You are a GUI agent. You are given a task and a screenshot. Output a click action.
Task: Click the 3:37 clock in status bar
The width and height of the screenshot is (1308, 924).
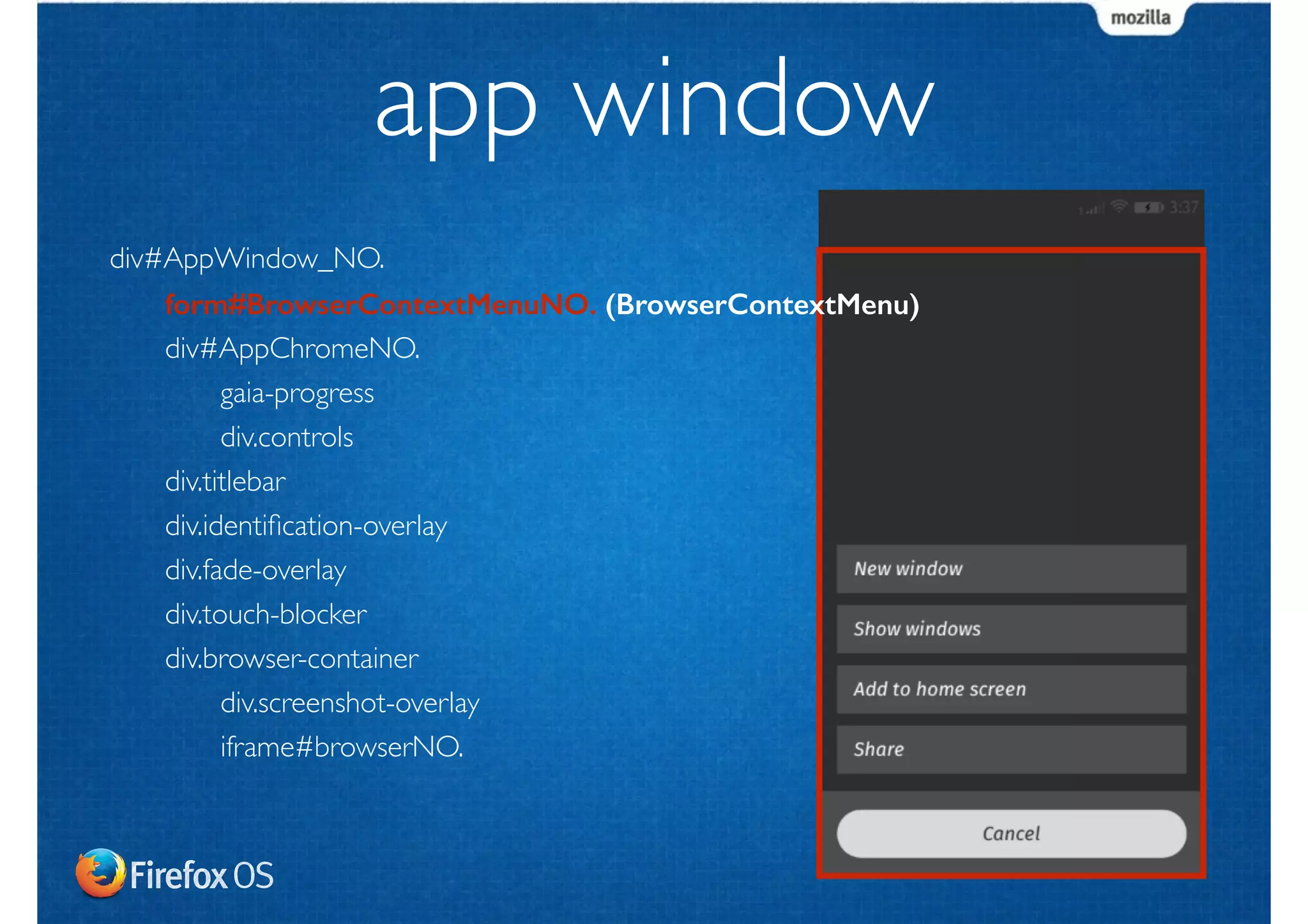pyautogui.click(x=1183, y=207)
